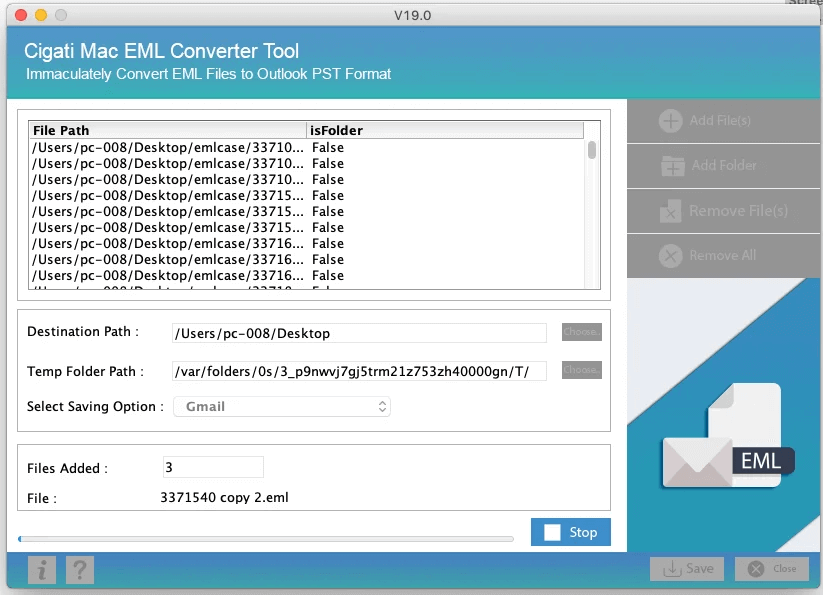Click False value in first list row

(x=328, y=147)
